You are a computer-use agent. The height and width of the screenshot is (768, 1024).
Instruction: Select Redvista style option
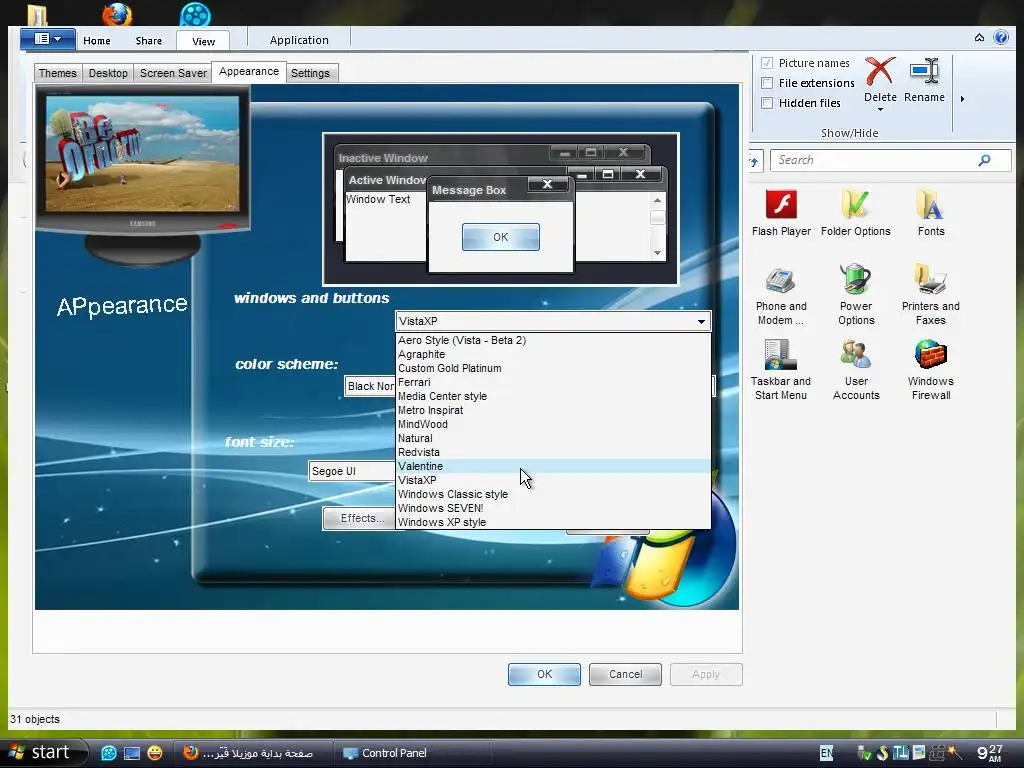click(553, 452)
